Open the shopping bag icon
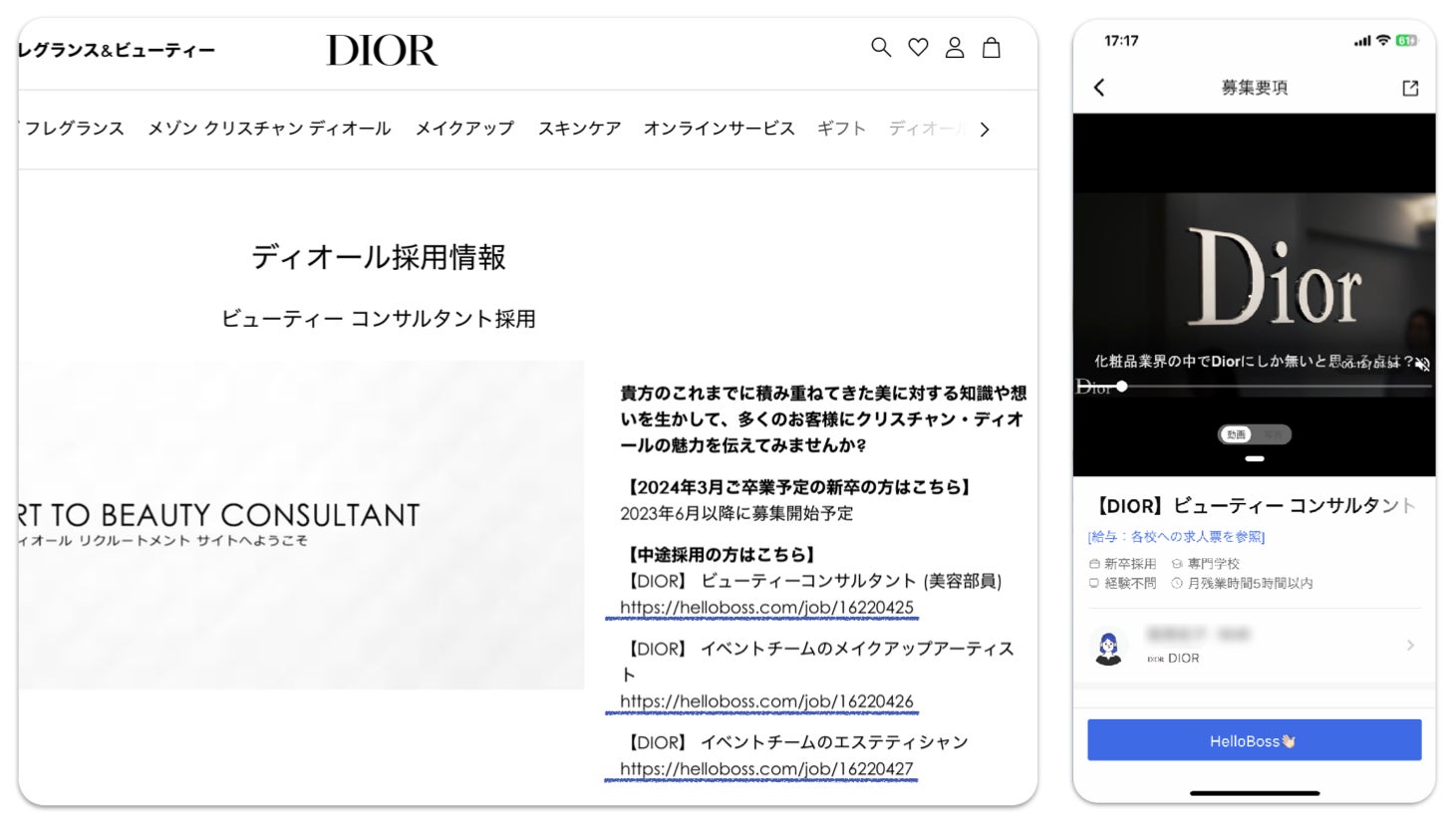This screenshot has height=820, width=1456. pos(992,47)
